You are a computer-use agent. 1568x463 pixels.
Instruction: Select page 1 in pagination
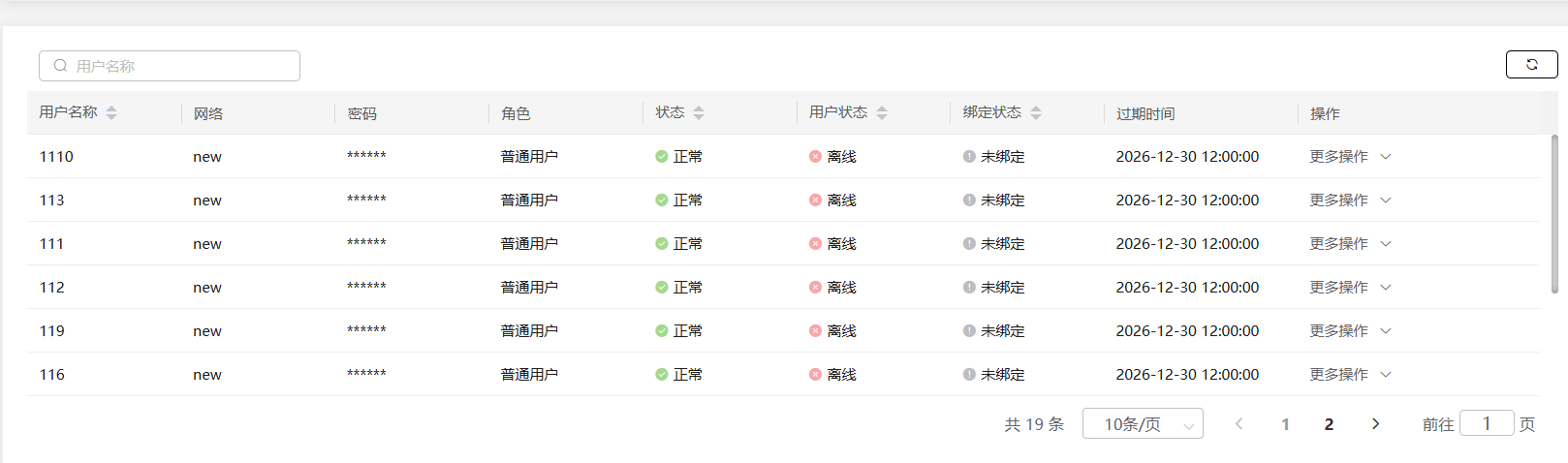click(x=1285, y=424)
